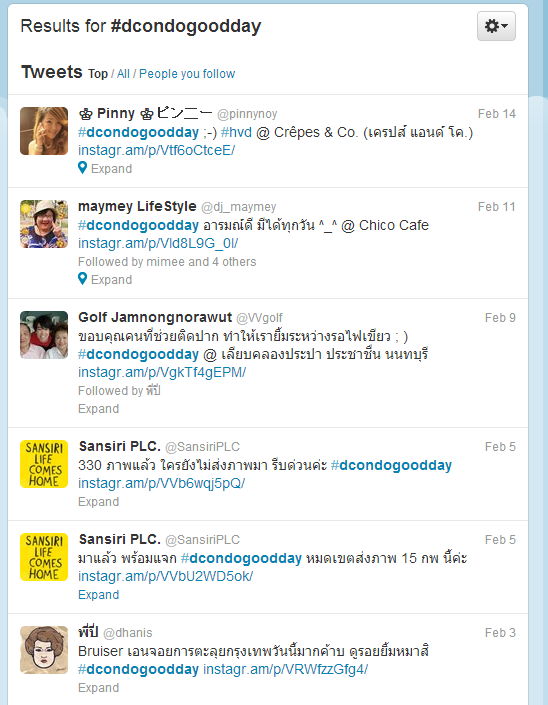The image size is (548, 705).
Task: Select Top tweets filter
Action: [98, 74]
